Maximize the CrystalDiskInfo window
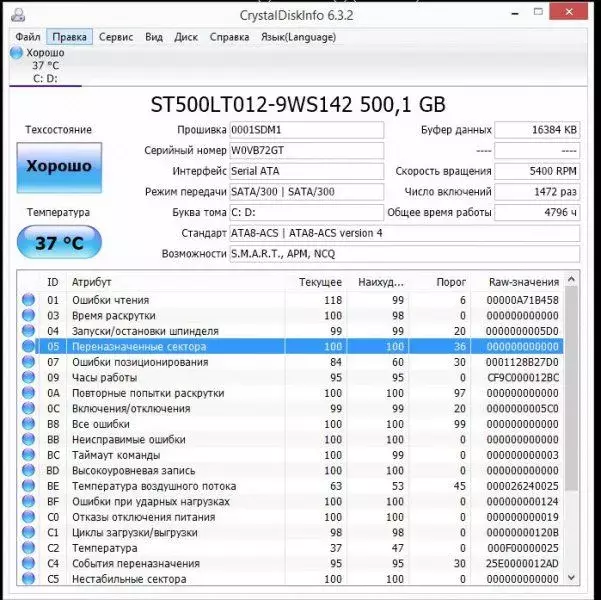The image size is (601, 600). (x=539, y=12)
